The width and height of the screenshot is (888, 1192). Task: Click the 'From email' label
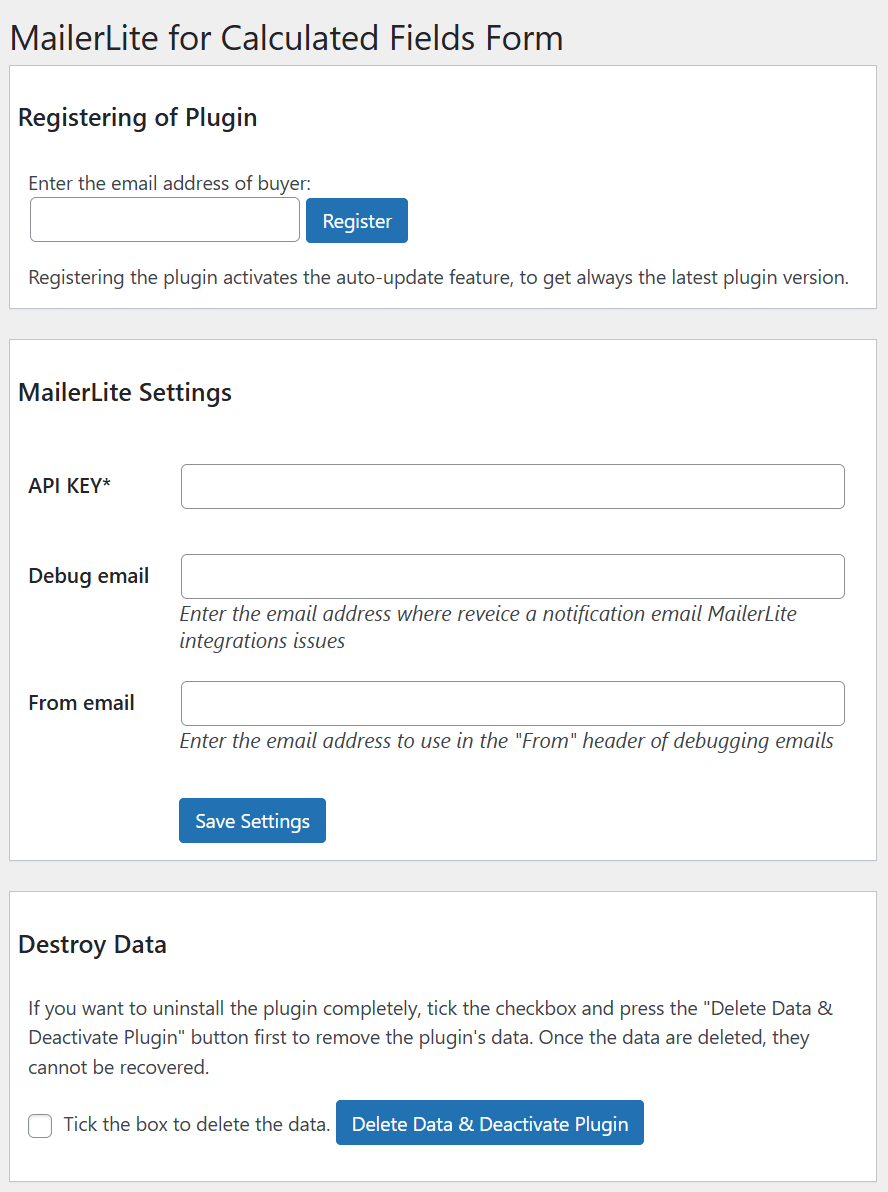(81, 703)
